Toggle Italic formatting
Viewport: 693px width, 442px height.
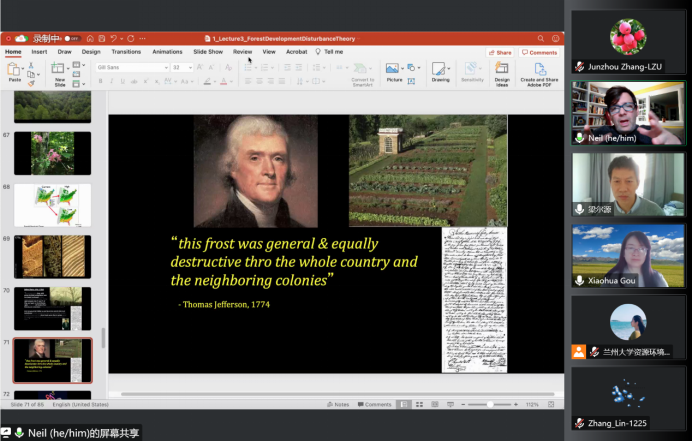pyautogui.click(x=111, y=81)
